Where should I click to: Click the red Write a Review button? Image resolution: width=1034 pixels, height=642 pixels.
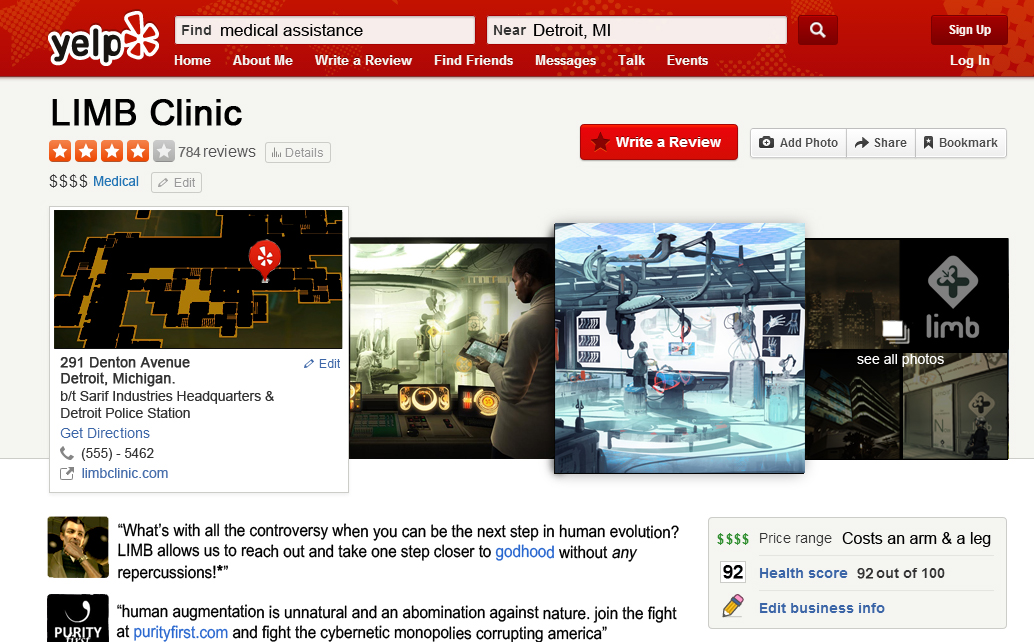pos(659,142)
